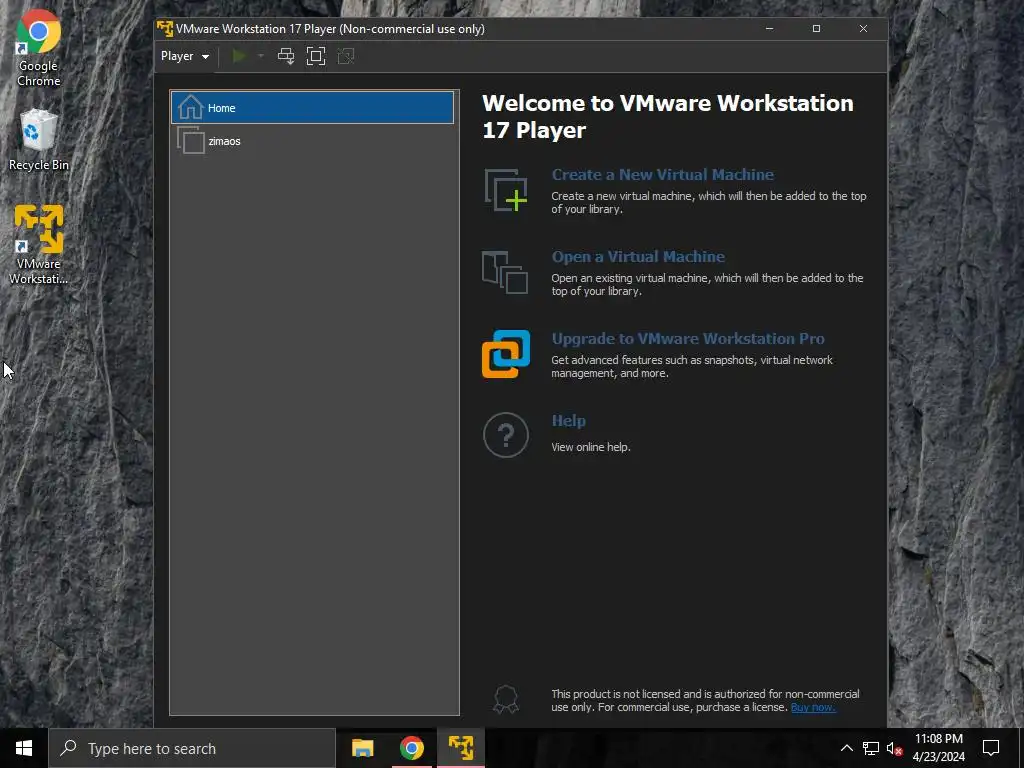
Task: Click the new virtual machine plus icon
Action: [x=506, y=190]
